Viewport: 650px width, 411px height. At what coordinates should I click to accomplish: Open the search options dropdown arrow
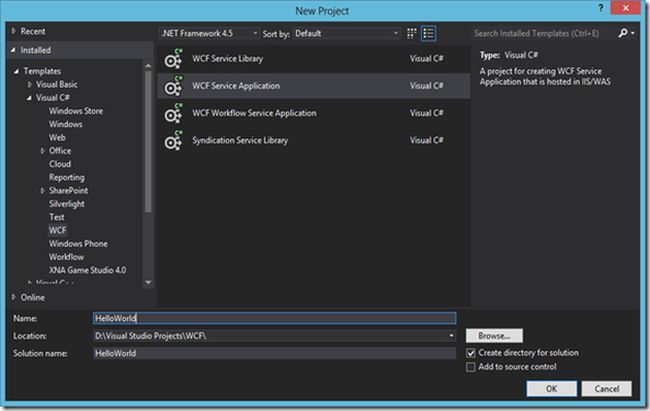[x=633, y=33]
